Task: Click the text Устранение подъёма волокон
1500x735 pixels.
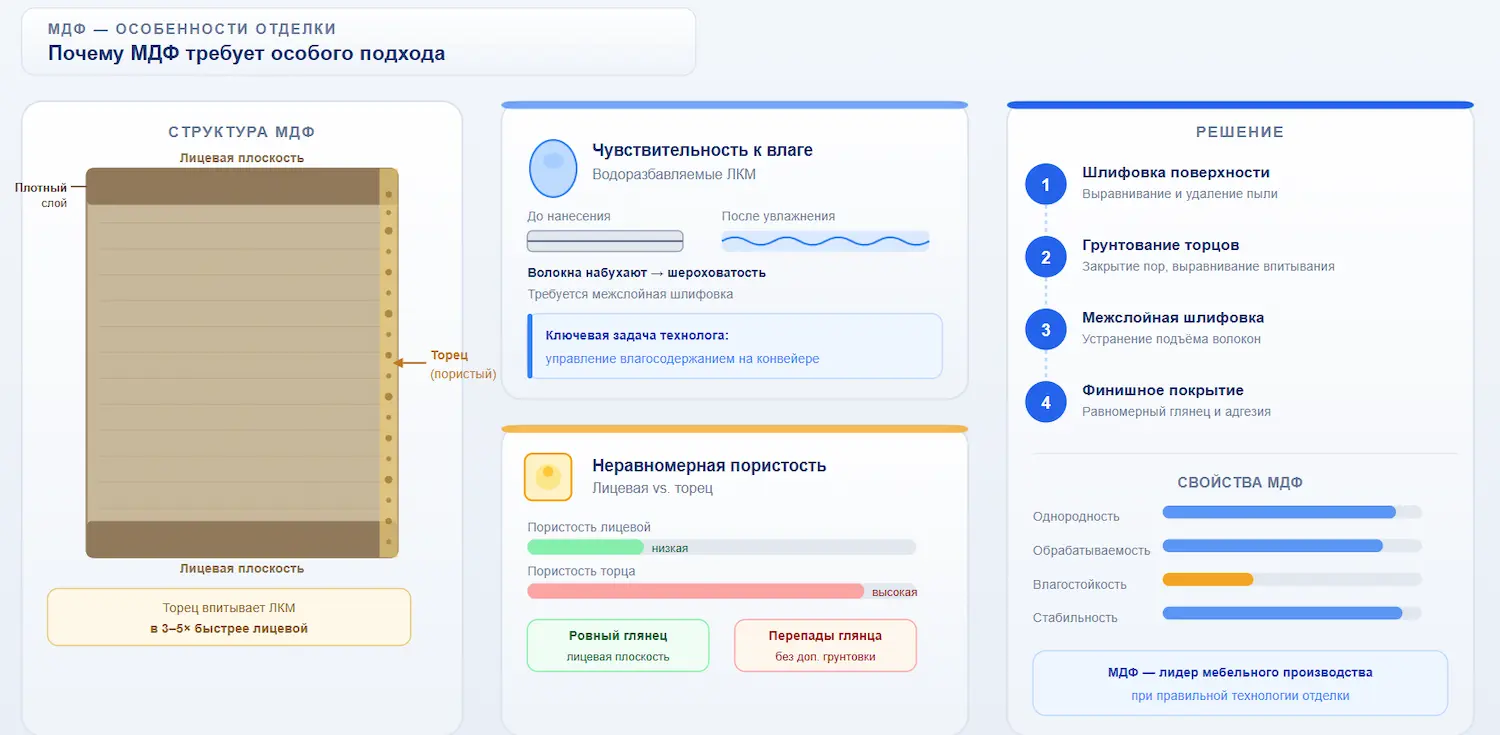Action: point(1171,339)
